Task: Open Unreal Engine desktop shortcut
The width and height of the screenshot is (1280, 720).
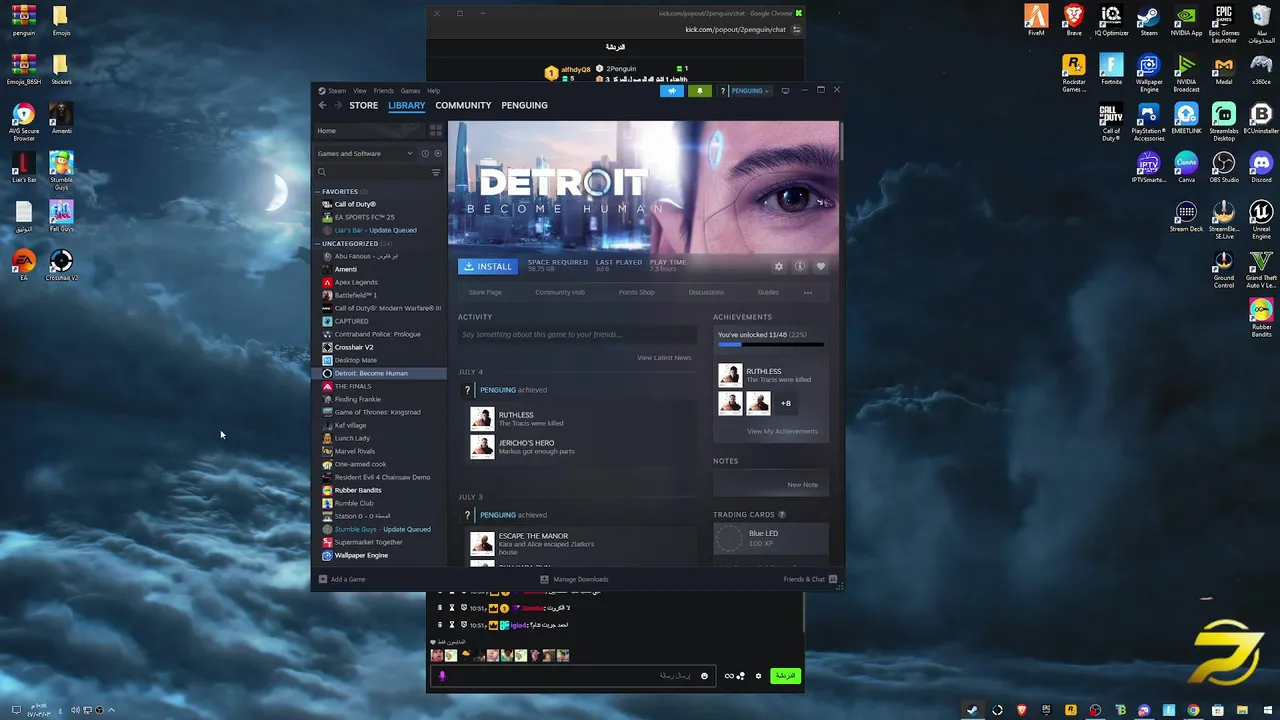Action: [x=1261, y=219]
